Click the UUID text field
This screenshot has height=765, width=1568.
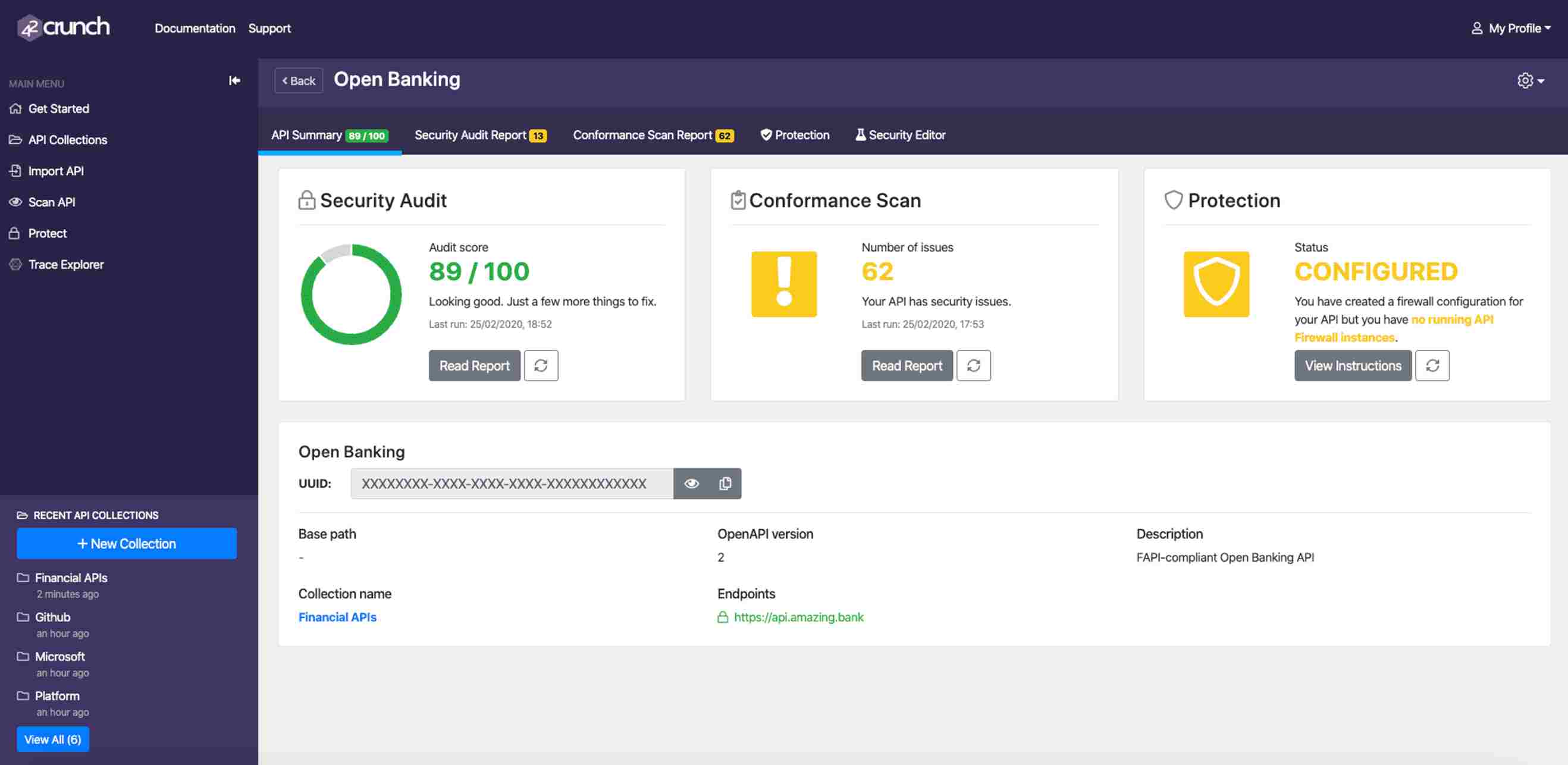512,483
